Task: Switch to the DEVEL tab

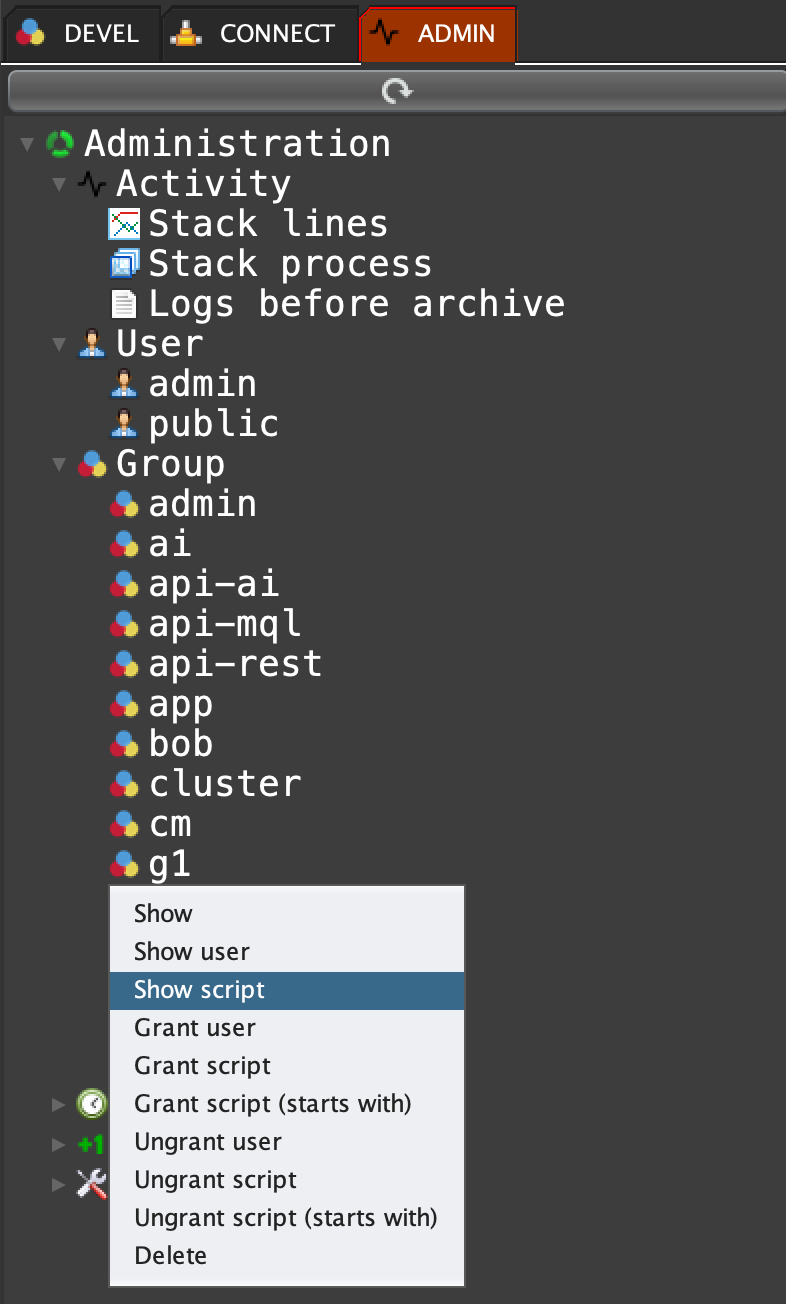Action: click(x=80, y=34)
